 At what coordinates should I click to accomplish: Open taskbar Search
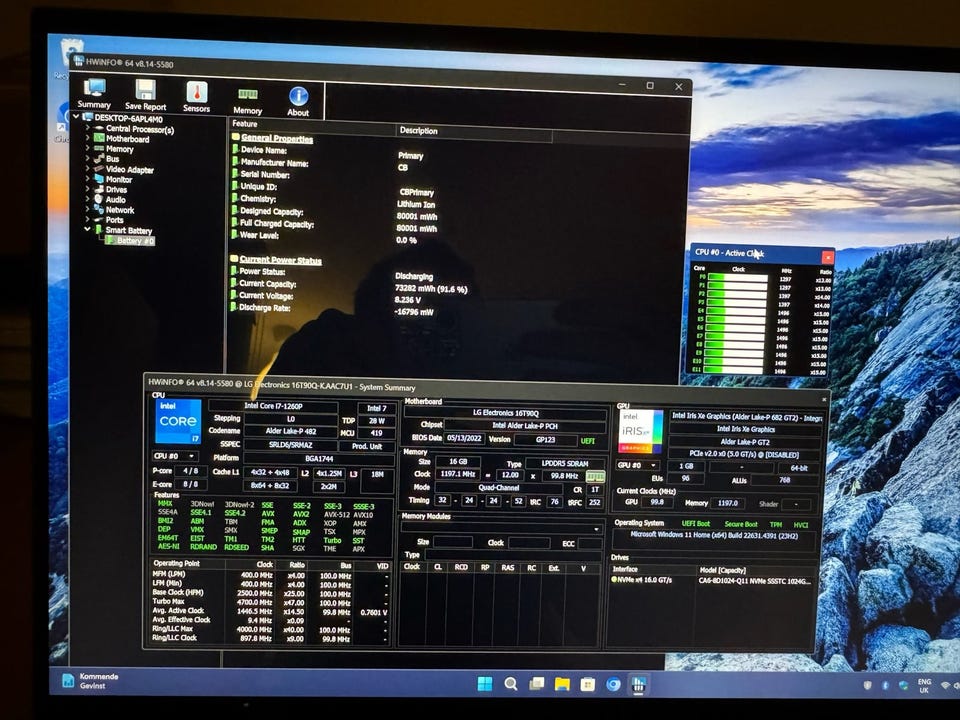click(511, 683)
